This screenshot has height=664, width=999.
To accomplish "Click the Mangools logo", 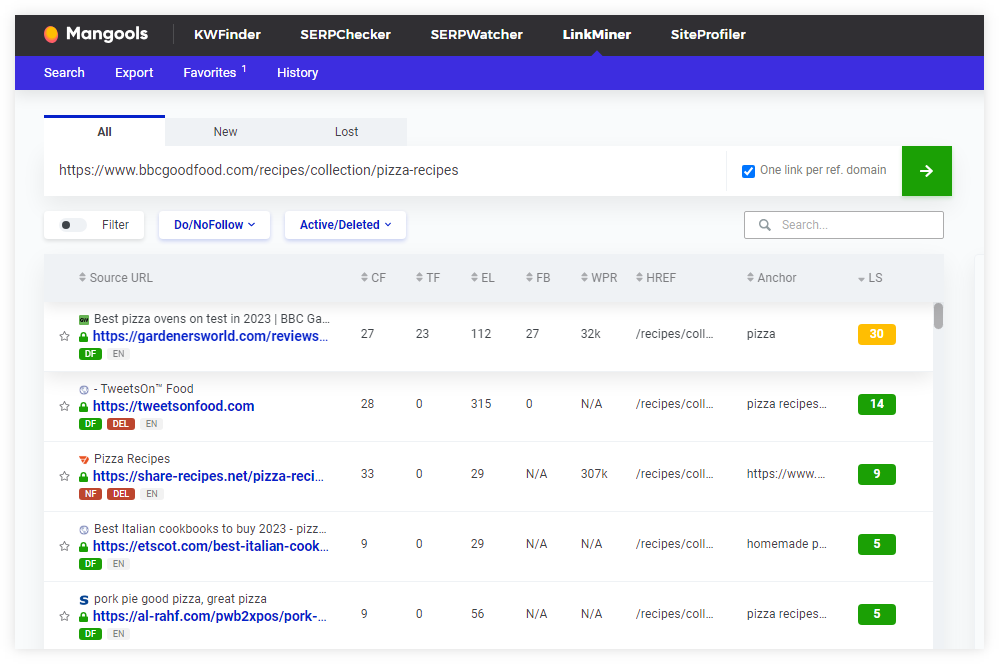I will coord(95,33).
